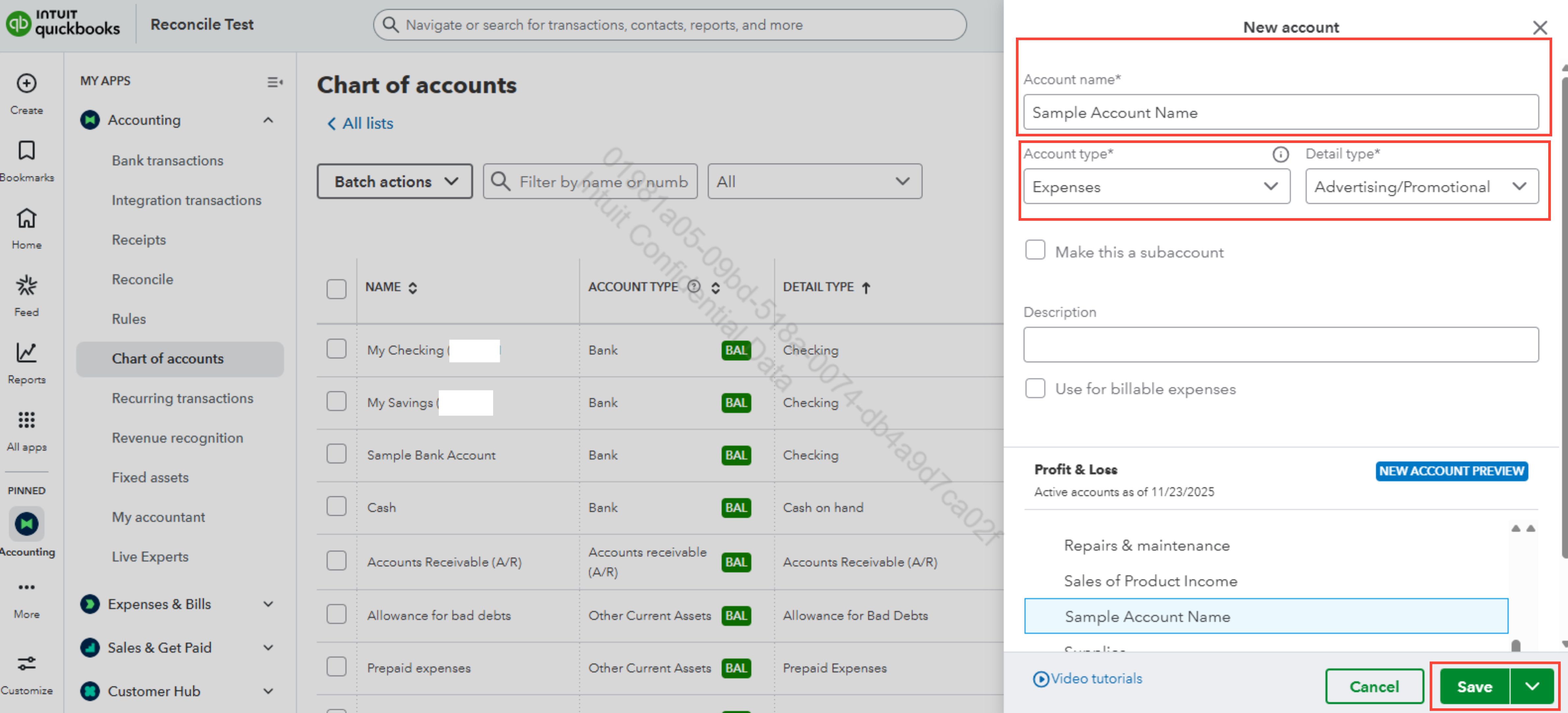Collapse the My Apps menu icon

(x=274, y=82)
